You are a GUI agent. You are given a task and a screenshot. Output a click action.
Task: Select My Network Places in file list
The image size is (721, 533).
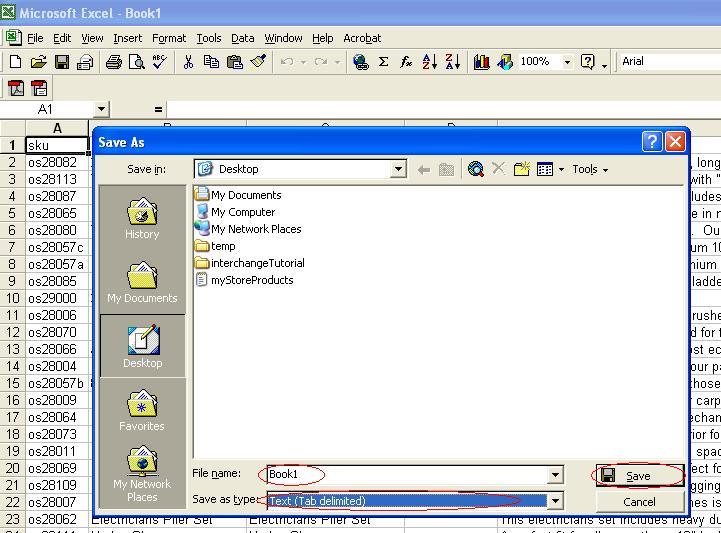click(x=248, y=229)
